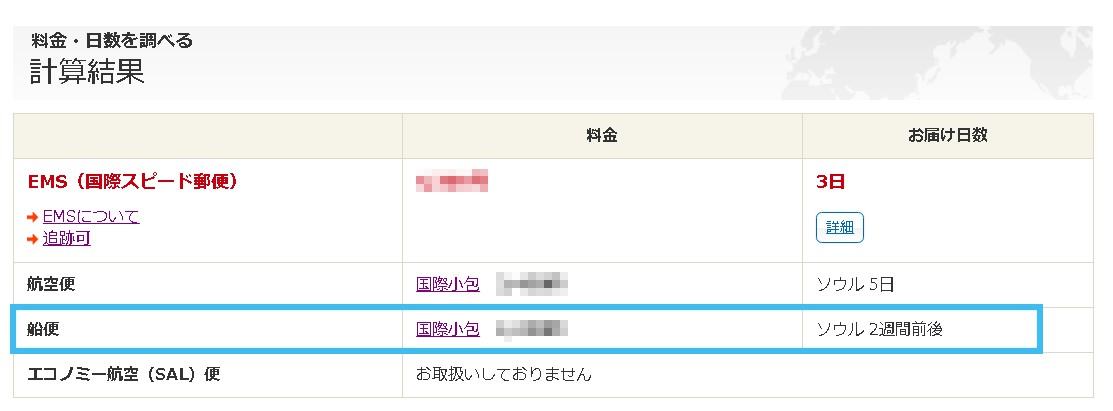1113x411 pixels.
Task: Click the 3日 delivery time for EMS
Action: pyautogui.click(x=831, y=182)
